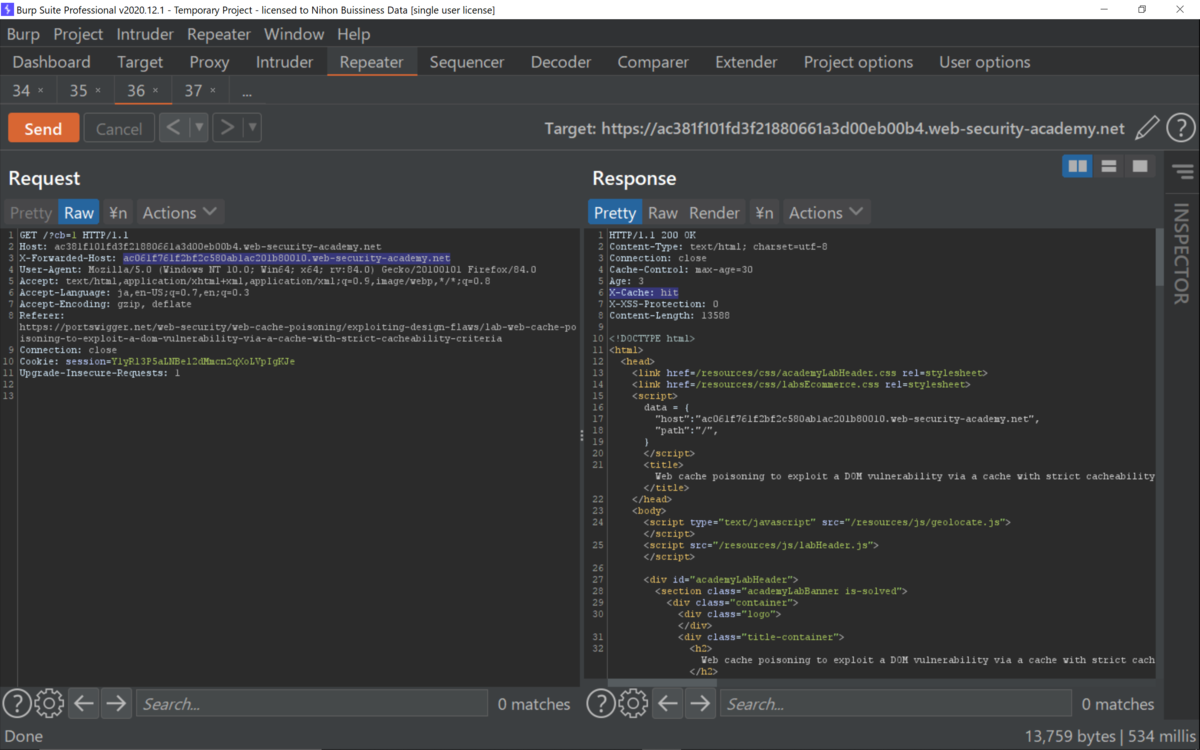
Task: Open the Burp menu
Action: (x=23, y=34)
